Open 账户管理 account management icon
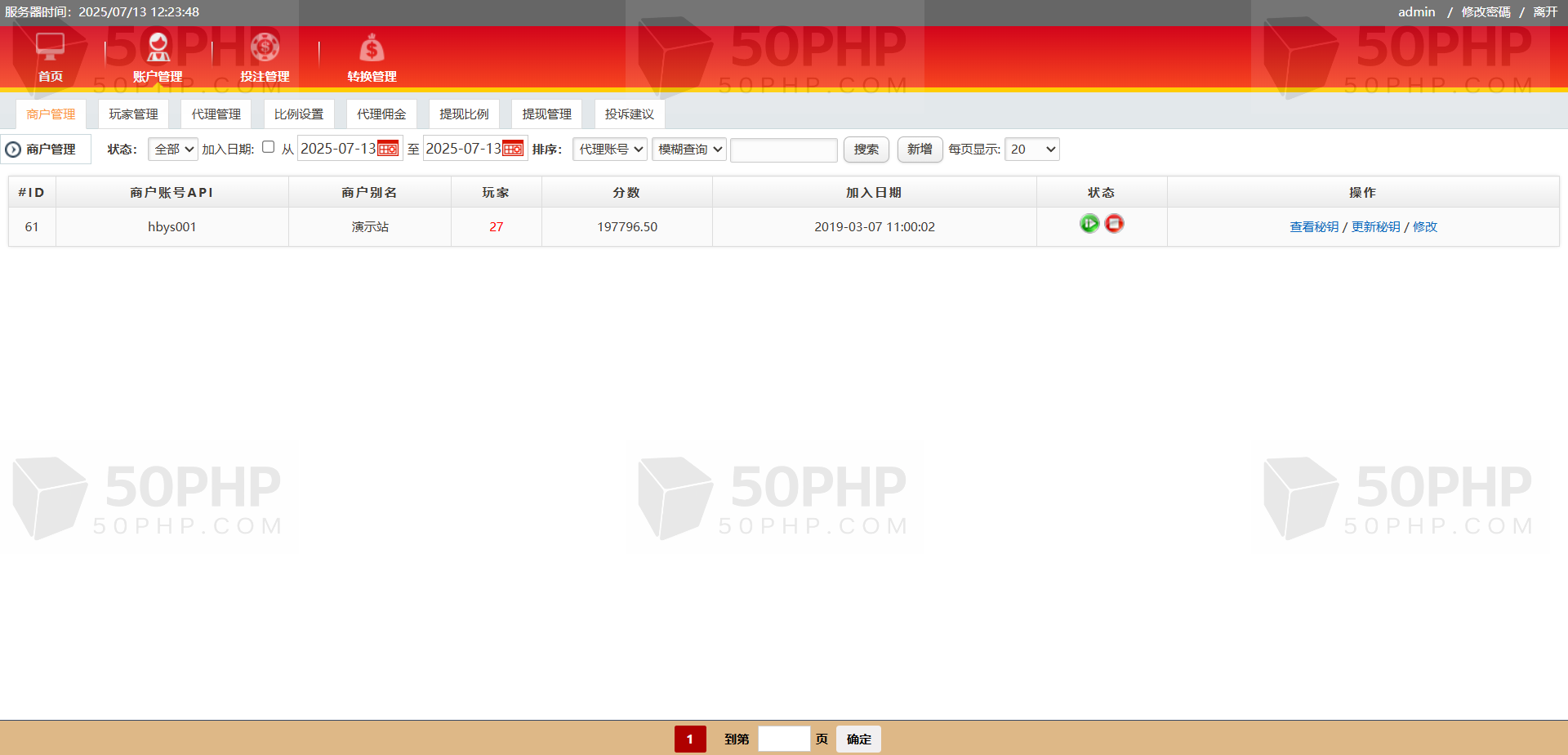Viewport: 1568px width, 755px height. point(158,47)
